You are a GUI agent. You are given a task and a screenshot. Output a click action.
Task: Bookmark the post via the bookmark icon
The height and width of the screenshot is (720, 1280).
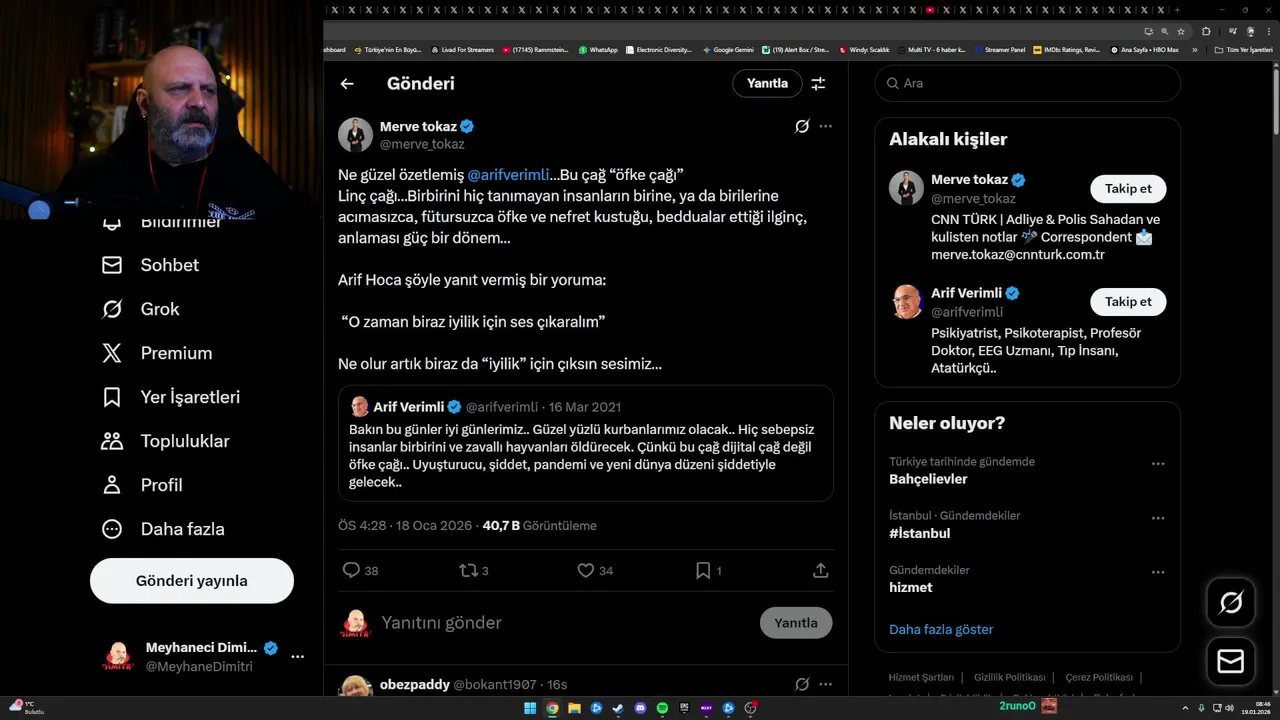click(x=703, y=570)
